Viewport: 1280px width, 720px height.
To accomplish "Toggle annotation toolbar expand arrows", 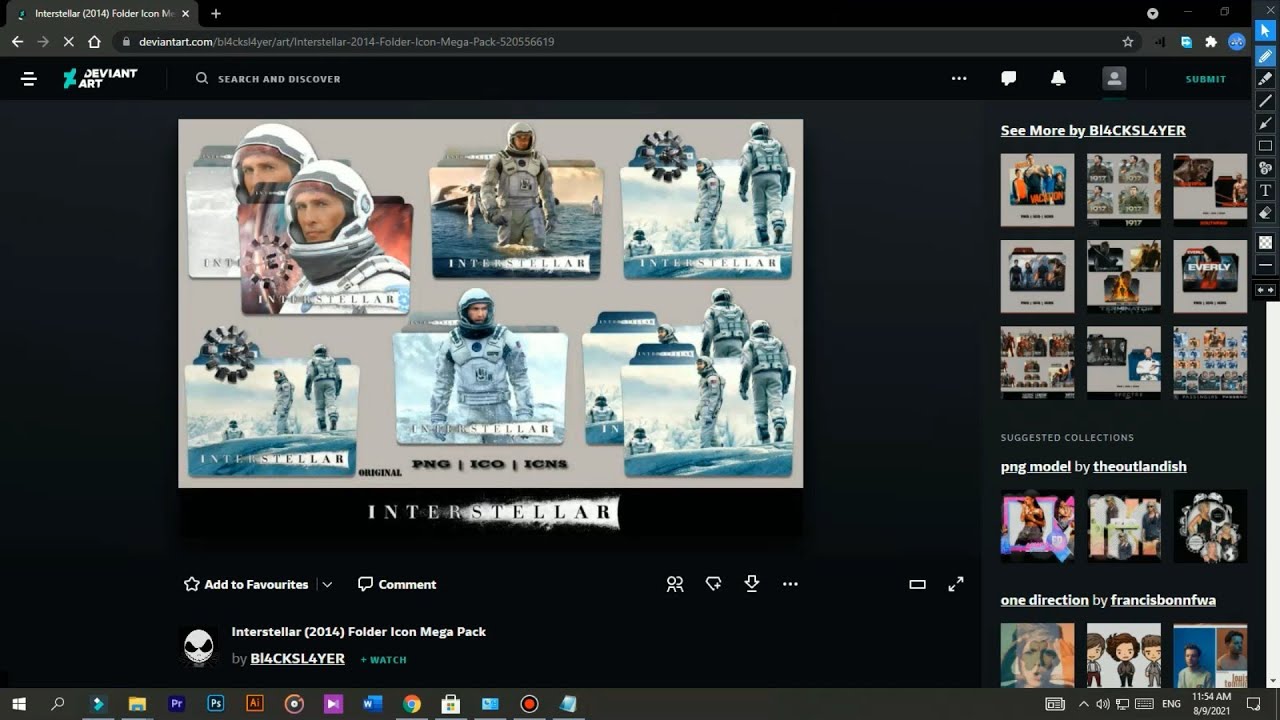I will pyautogui.click(x=1265, y=290).
